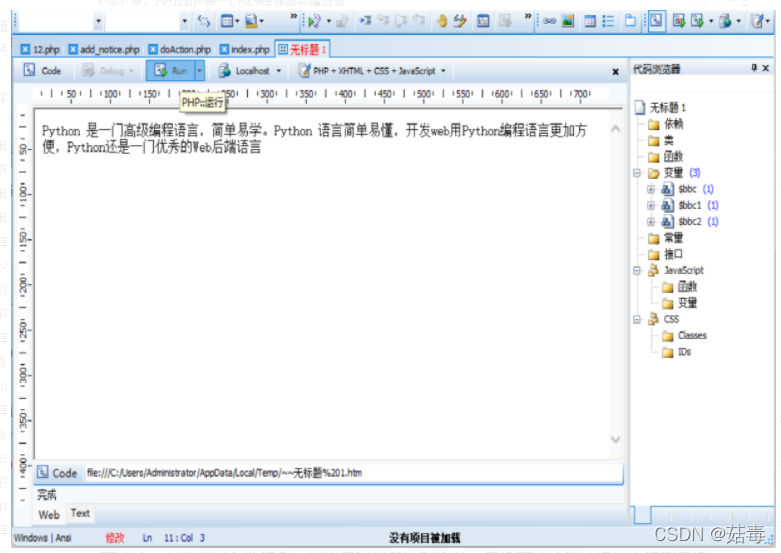This screenshot has width=781, height=553.
Task: Toggle the highlighted preview icon in top toolbar
Action: [x=656, y=21]
